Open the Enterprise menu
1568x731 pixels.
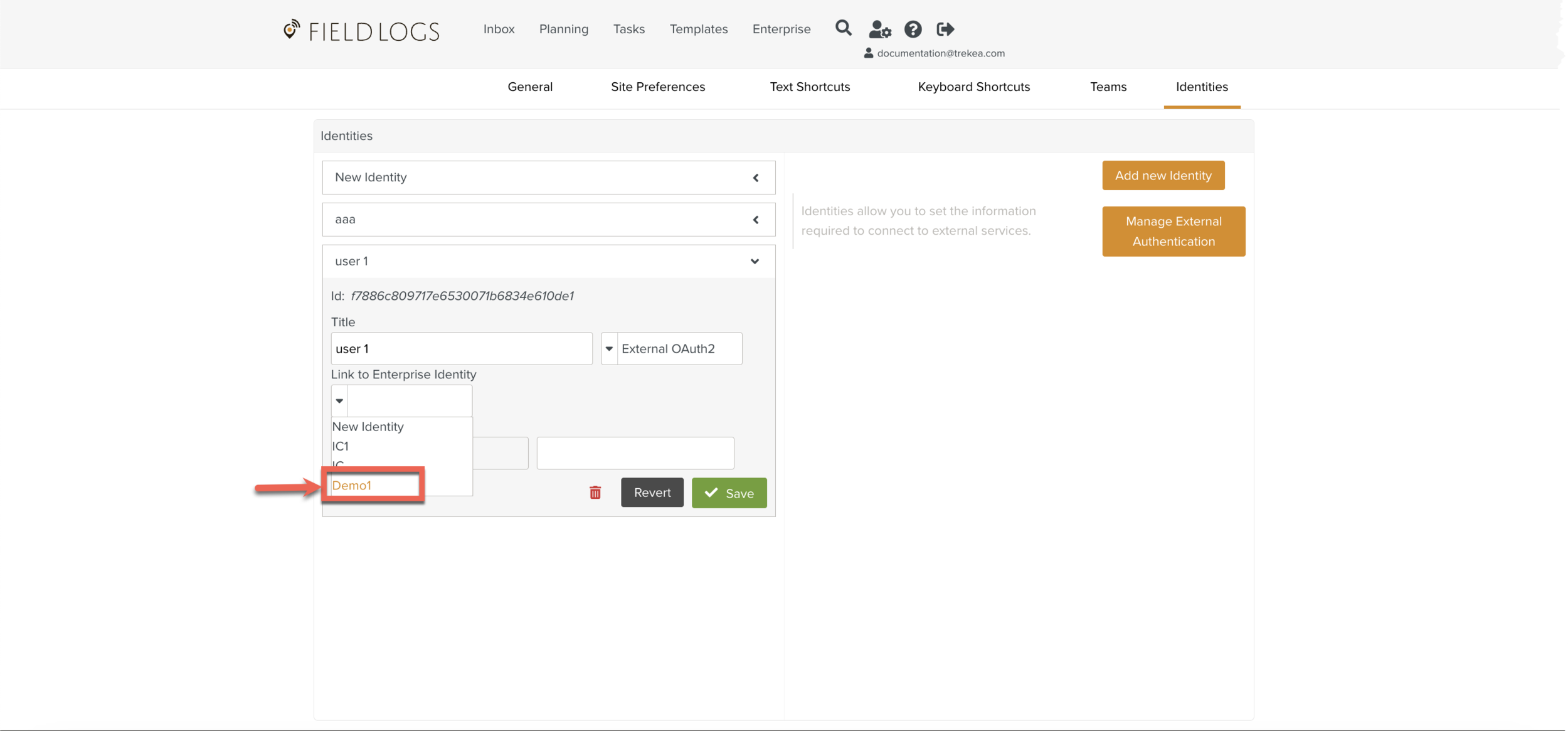click(781, 29)
